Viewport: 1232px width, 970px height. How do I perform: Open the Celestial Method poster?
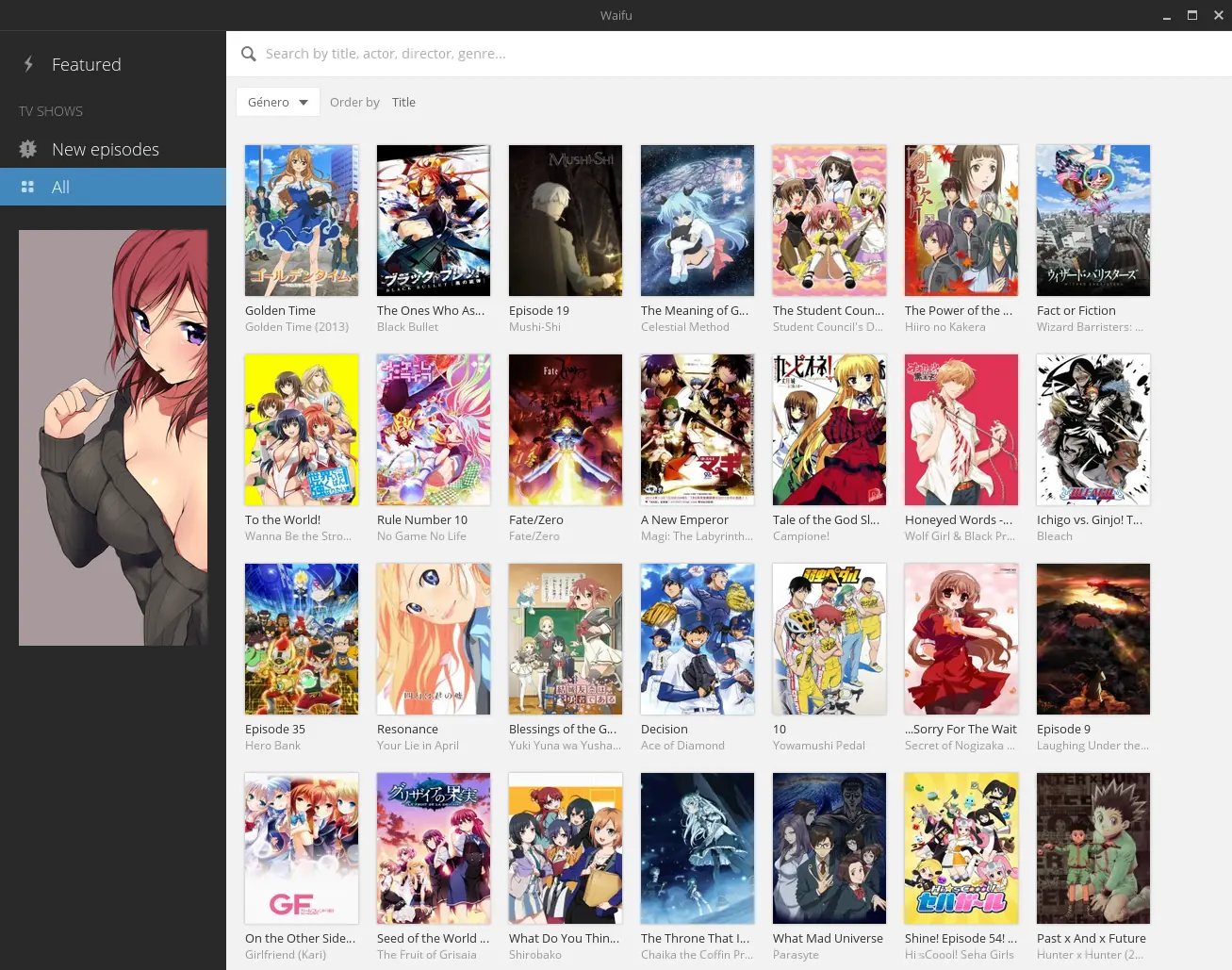(x=698, y=221)
